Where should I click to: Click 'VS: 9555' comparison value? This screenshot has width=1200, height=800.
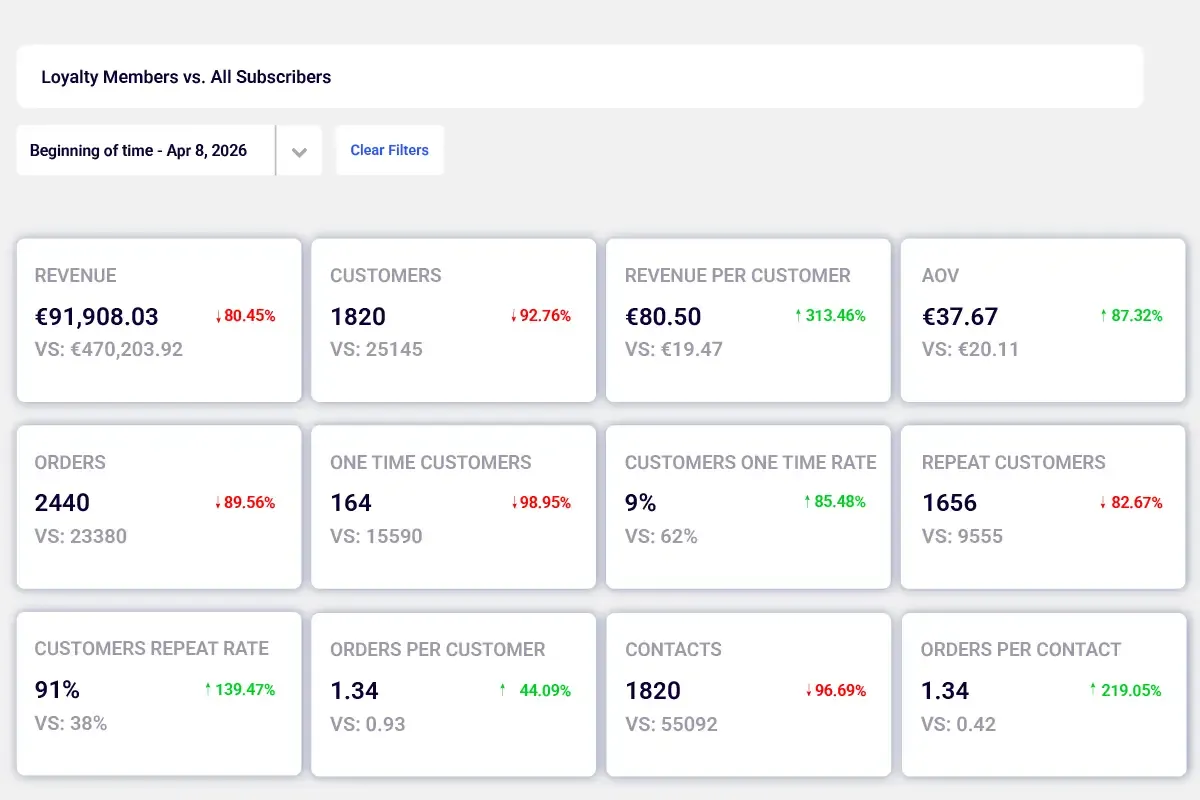point(963,537)
